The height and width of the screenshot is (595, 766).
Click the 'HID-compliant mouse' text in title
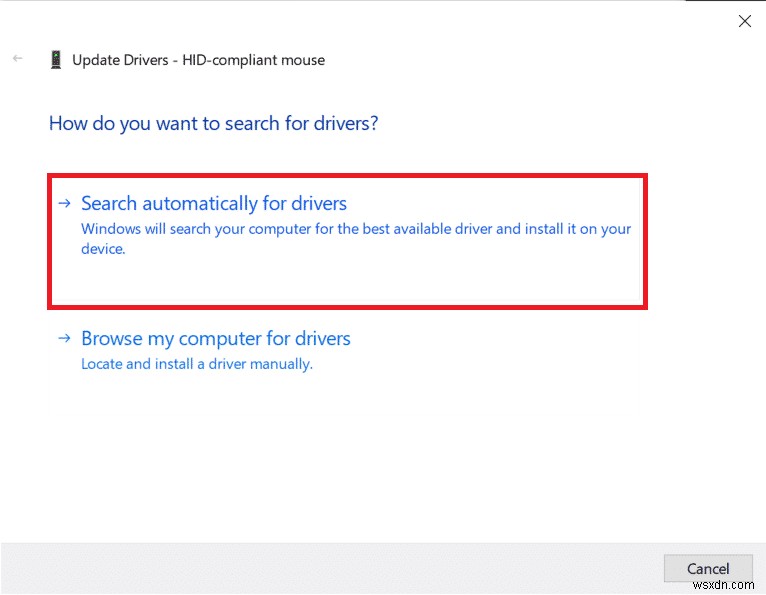264,60
